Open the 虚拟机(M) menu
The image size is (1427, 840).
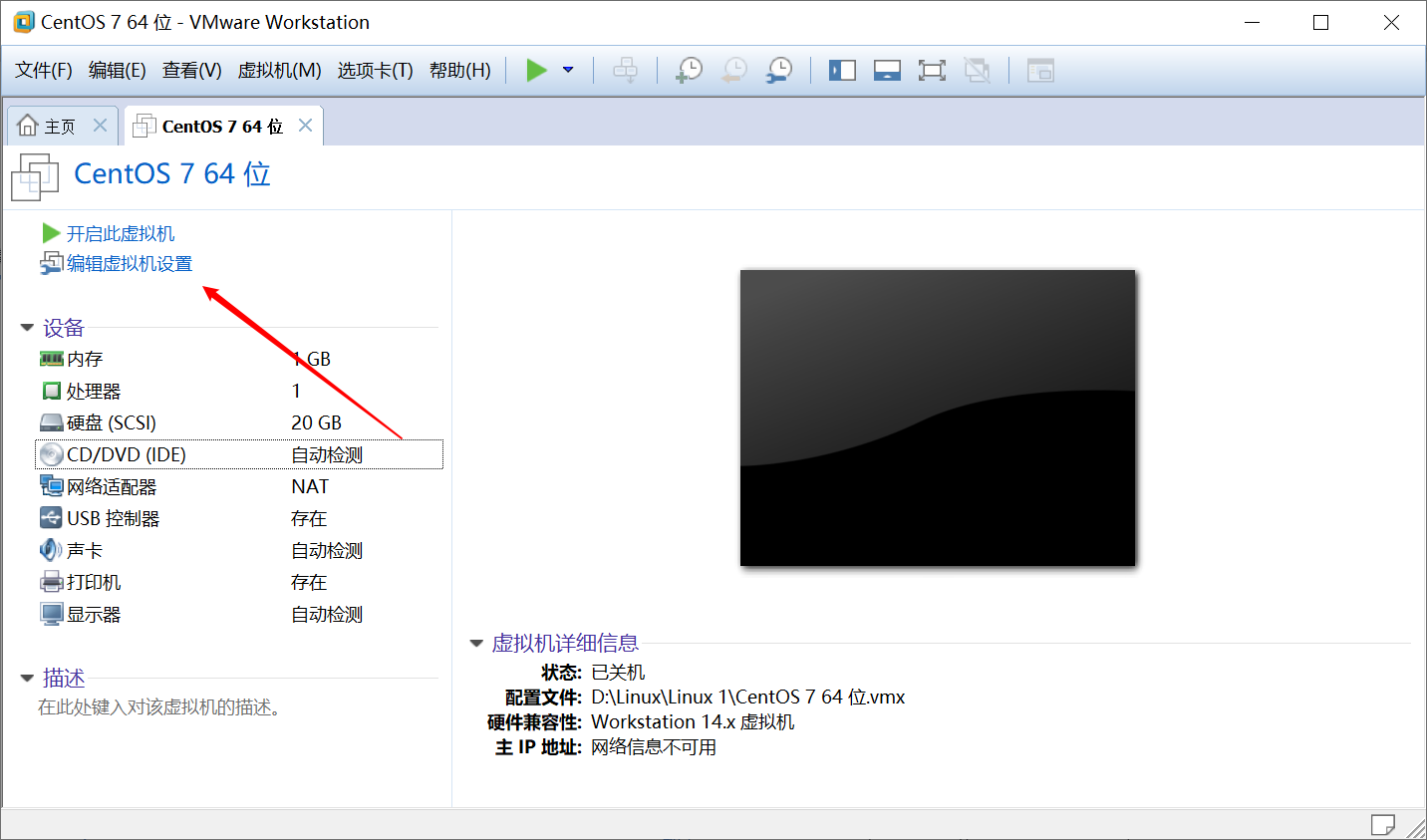tap(279, 71)
